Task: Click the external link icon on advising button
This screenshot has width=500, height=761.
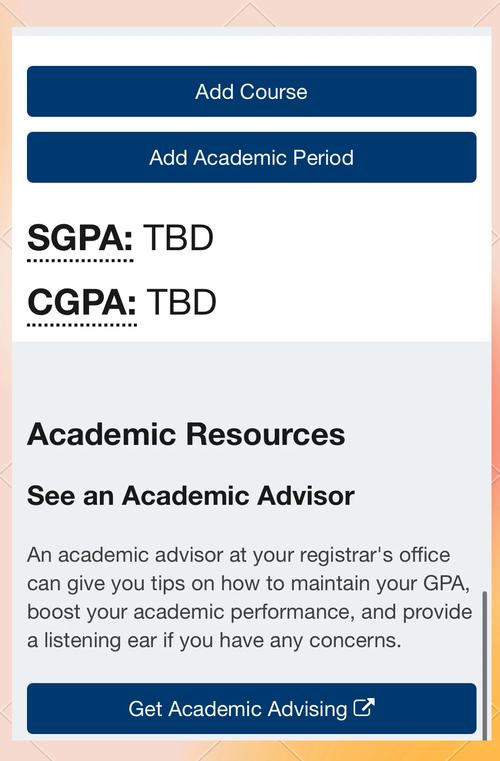Action: [x=364, y=707]
